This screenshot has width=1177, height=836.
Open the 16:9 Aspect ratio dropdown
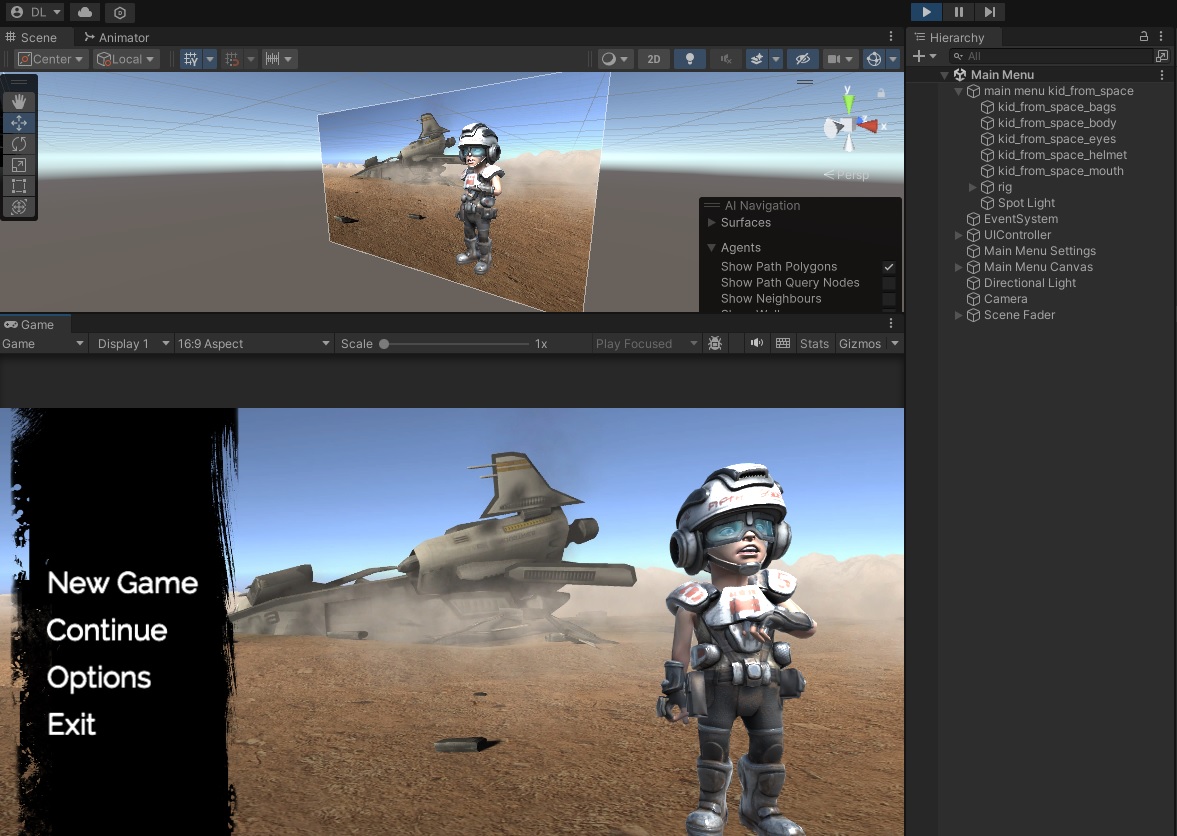click(x=252, y=343)
